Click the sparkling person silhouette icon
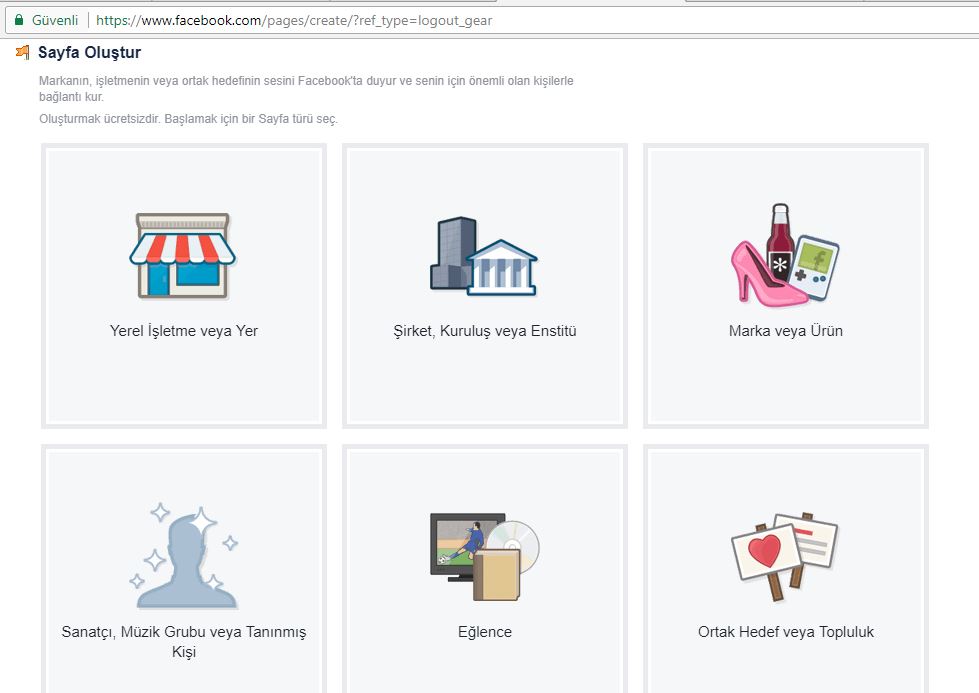This screenshot has height=693, width=979. point(184,556)
